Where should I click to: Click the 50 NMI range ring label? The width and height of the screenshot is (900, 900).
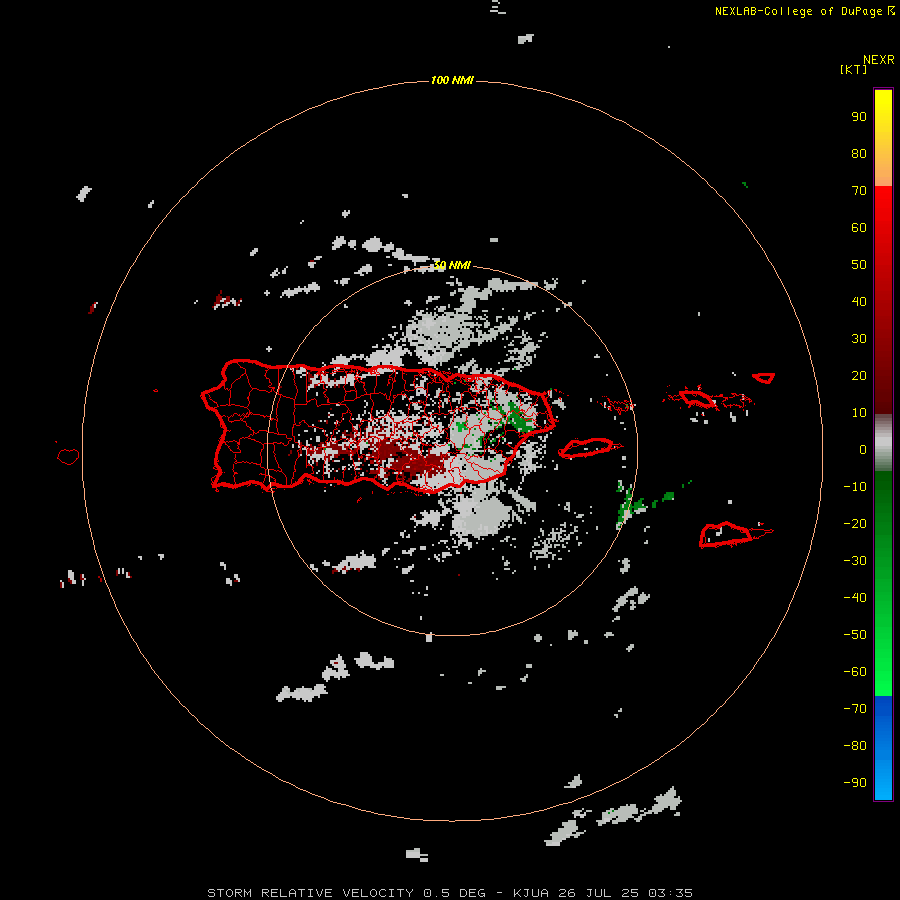click(452, 265)
